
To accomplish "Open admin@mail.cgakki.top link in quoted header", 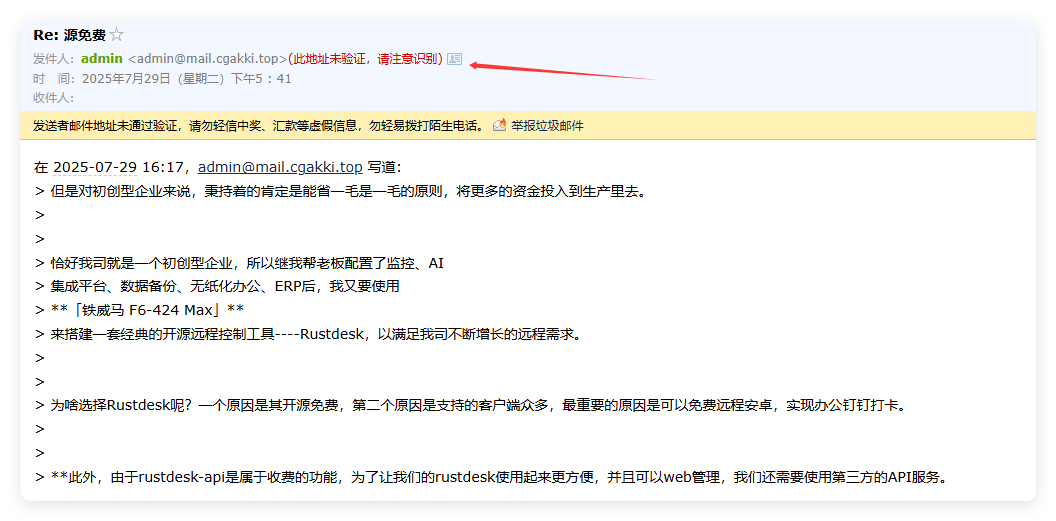I will pos(280,167).
